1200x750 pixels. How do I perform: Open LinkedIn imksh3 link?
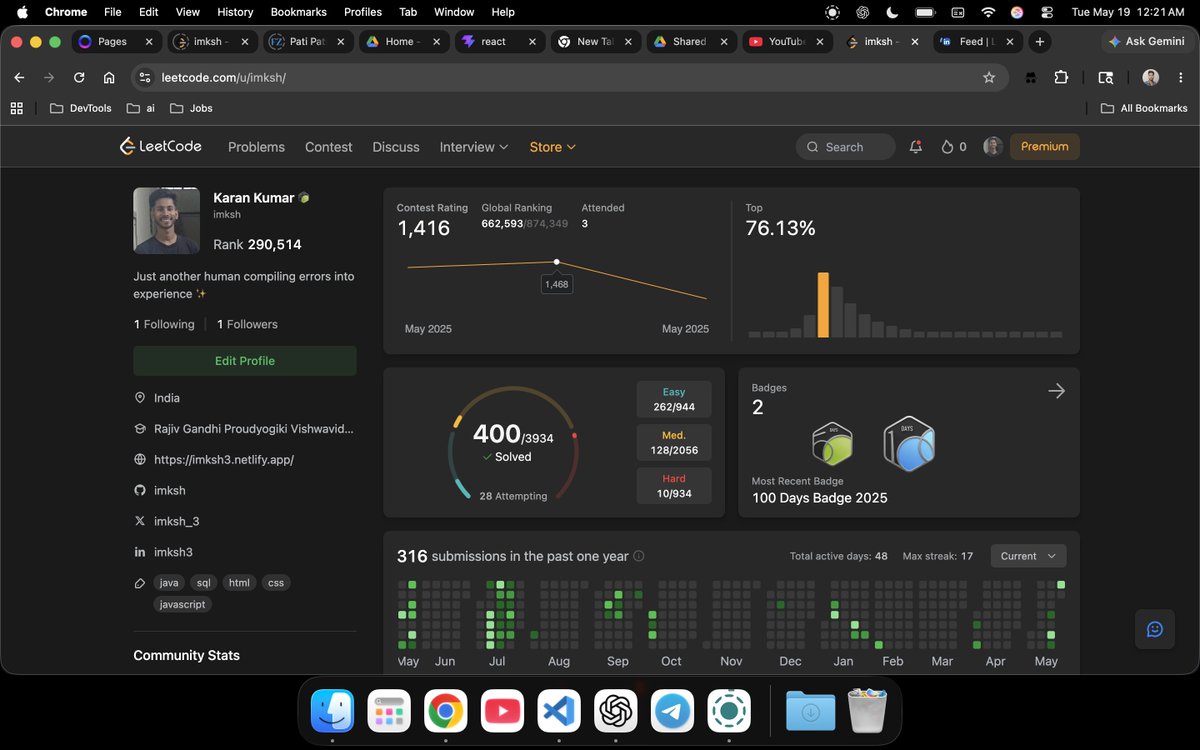point(173,553)
